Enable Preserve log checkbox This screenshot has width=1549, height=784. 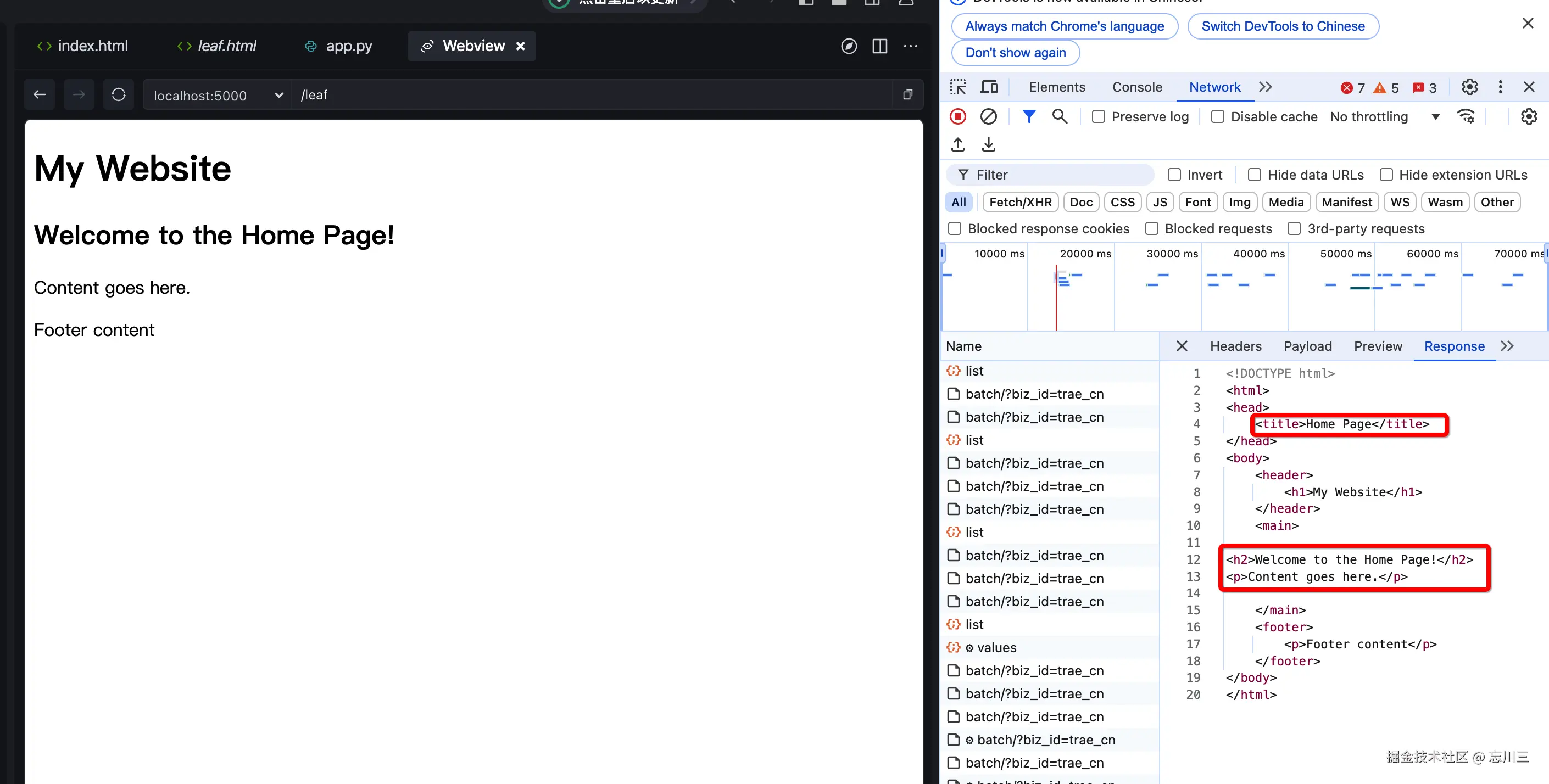[x=1099, y=116]
